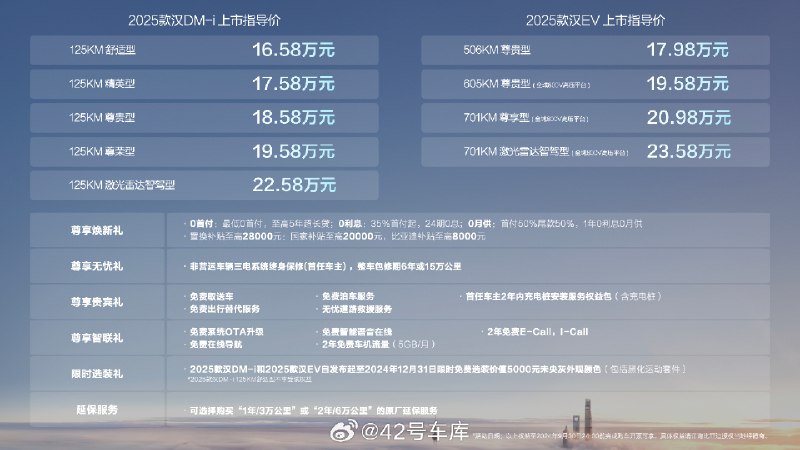Click the 17.58万元 price
This screenshot has width=800, height=450.
[293, 84]
